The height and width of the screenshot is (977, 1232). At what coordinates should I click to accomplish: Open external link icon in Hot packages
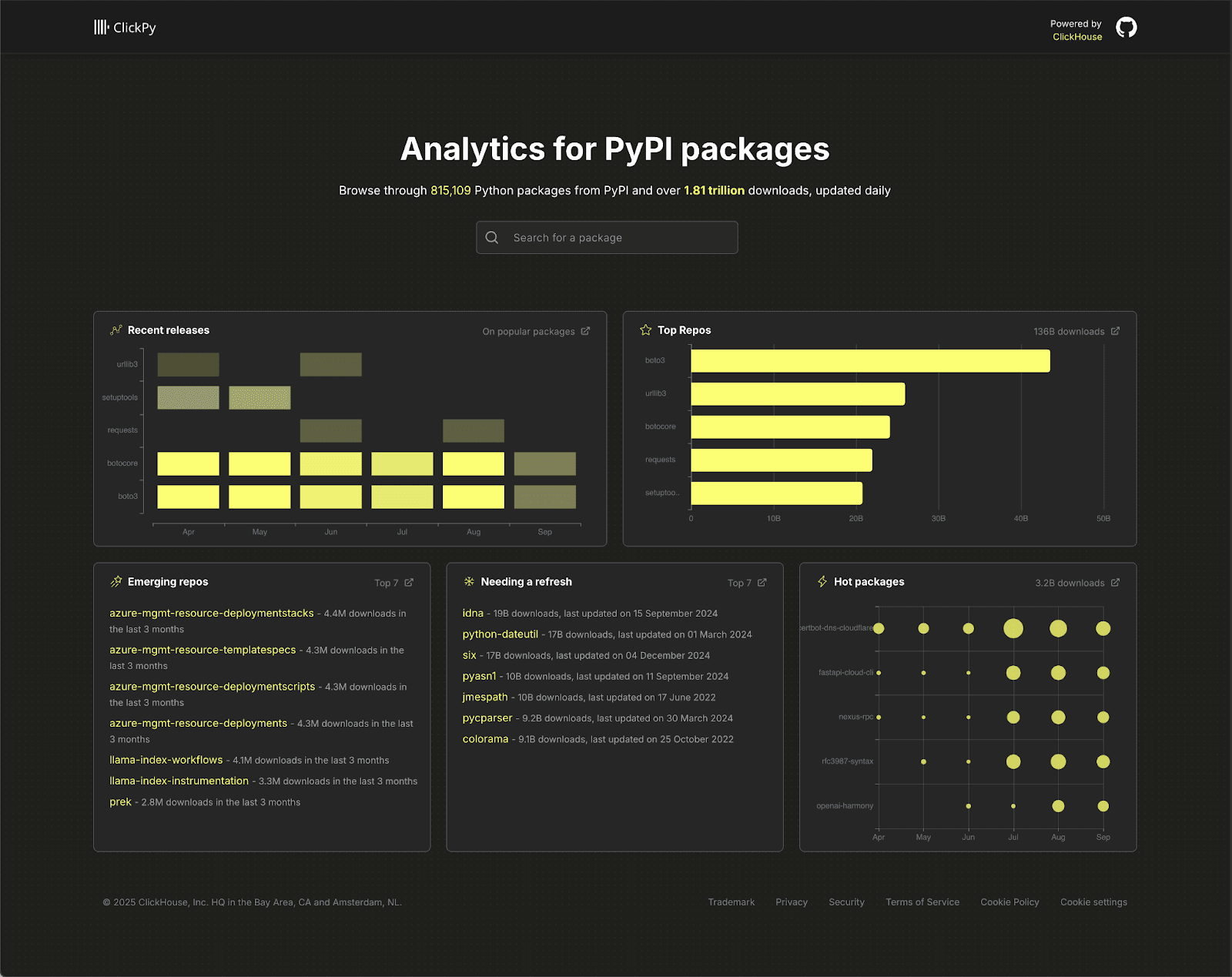tap(1115, 583)
